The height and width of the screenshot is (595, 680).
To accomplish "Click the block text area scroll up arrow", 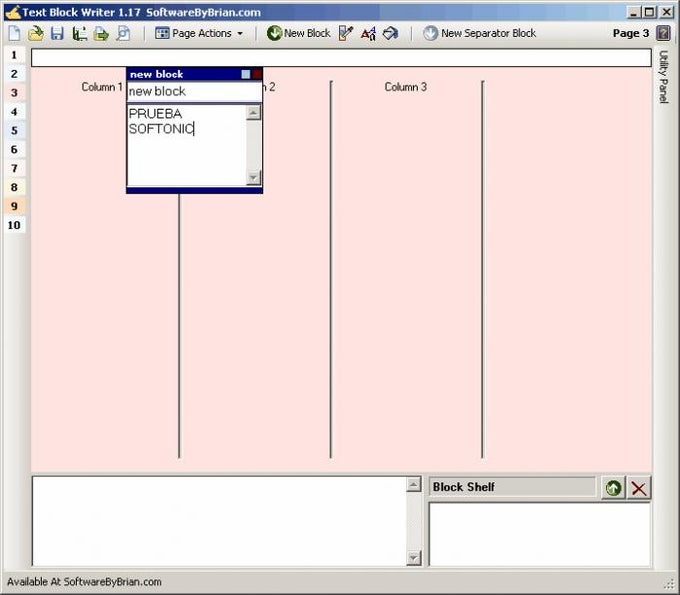I will (x=253, y=113).
